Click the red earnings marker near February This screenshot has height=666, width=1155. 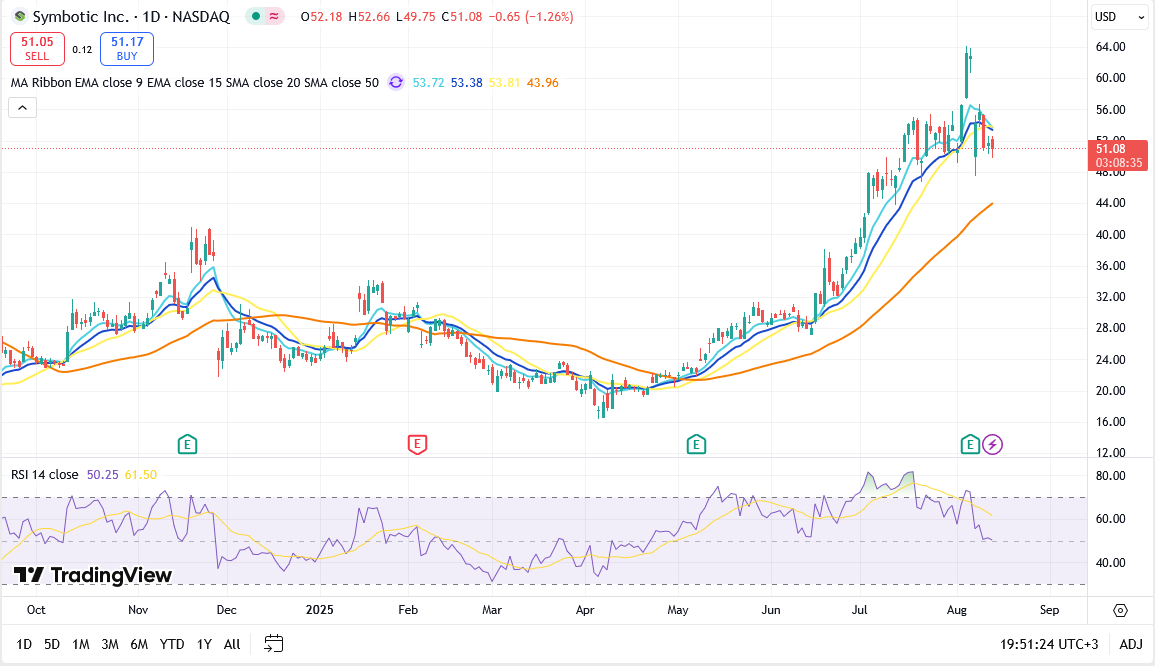[x=417, y=443]
